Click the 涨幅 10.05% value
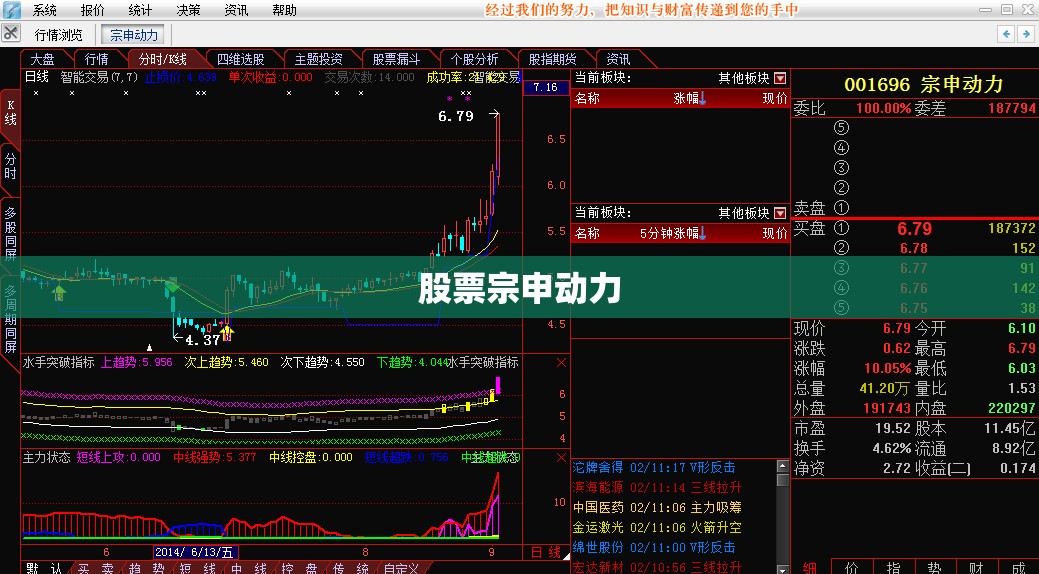Viewport: 1039px width, 574px height. click(888, 369)
